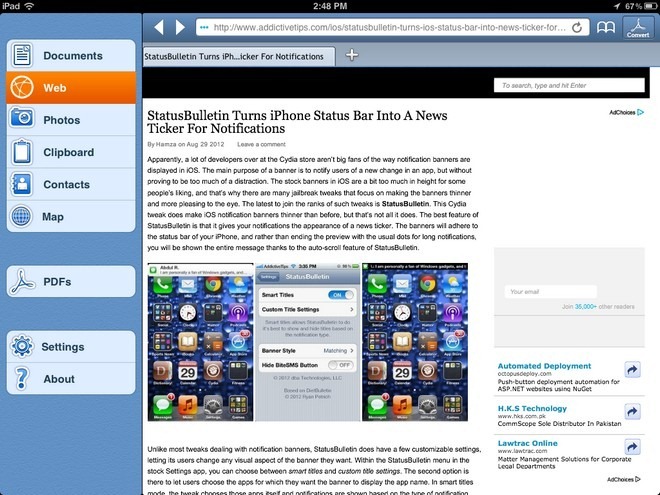
Task: Select the Web sidebar item
Action: pos(71,88)
